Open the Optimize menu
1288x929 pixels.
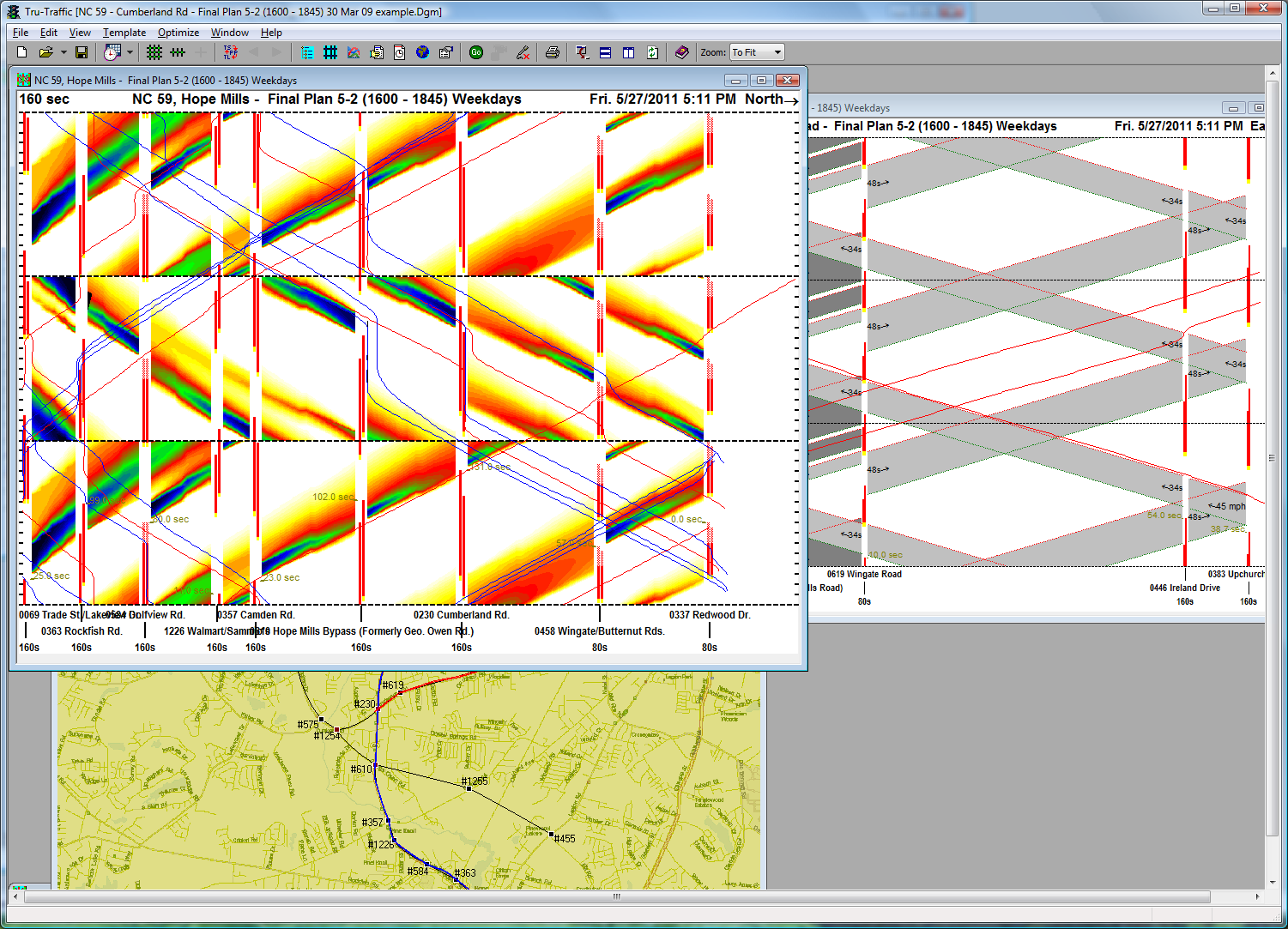point(178,32)
